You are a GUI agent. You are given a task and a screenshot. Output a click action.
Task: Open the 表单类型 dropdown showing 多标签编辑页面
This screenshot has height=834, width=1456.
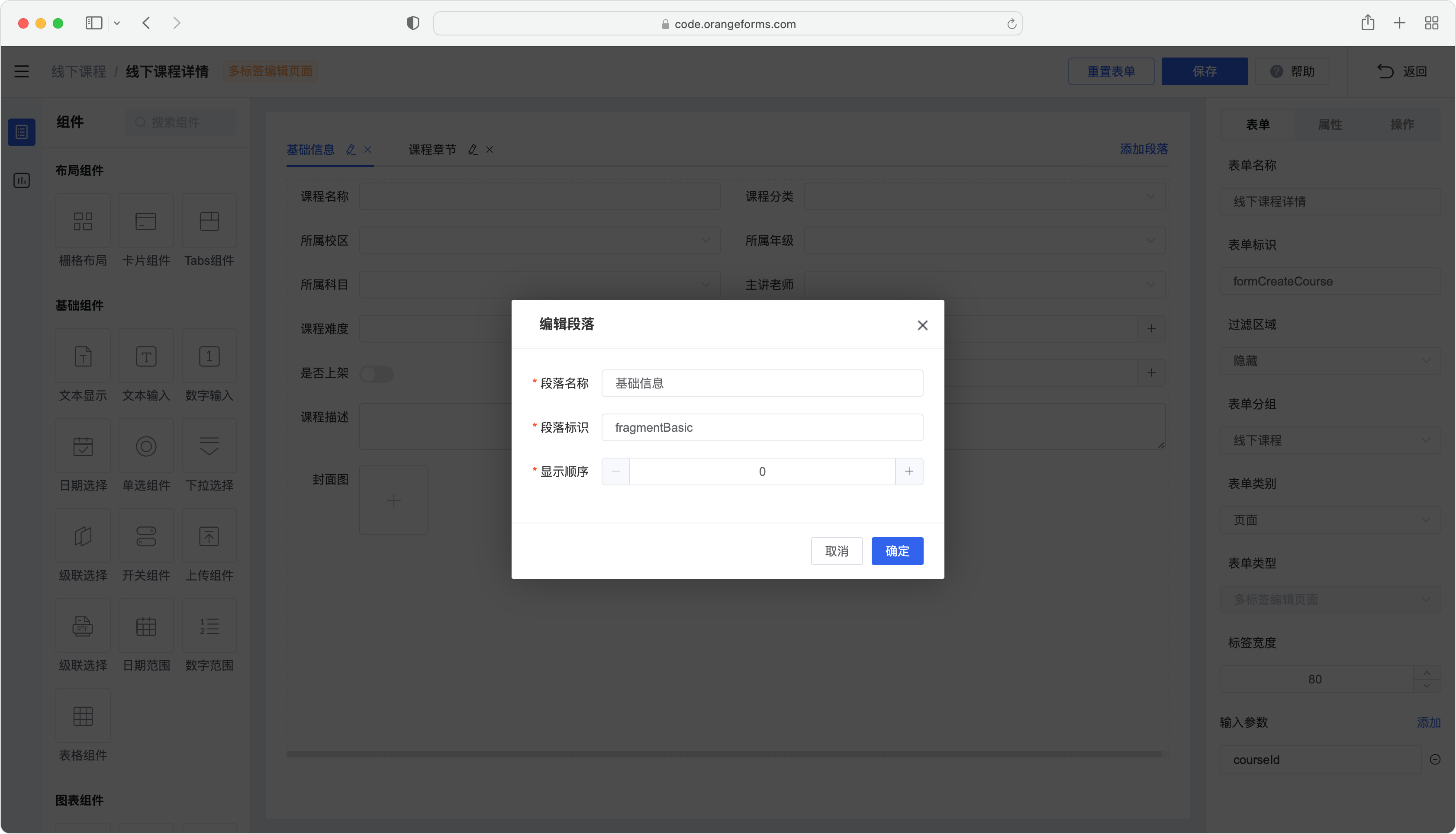(1329, 600)
